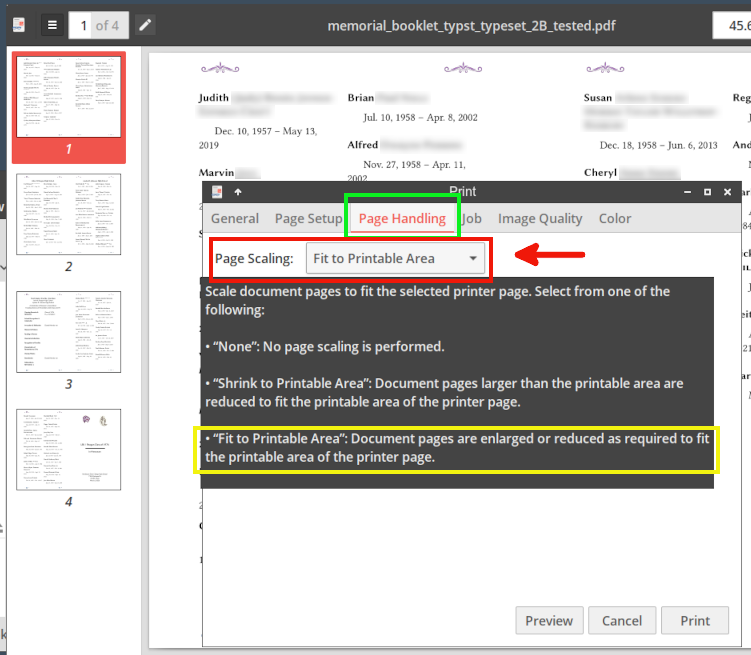Click the up-arrow icon in Print titlebar
Screen dimensions: 751x655
(x=238, y=192)
